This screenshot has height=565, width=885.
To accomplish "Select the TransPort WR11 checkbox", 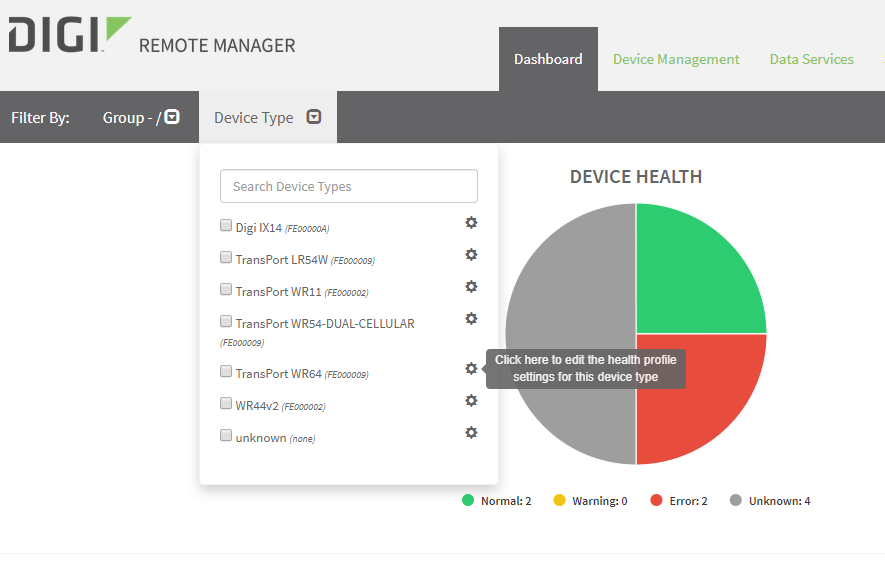I will point(226,290).
